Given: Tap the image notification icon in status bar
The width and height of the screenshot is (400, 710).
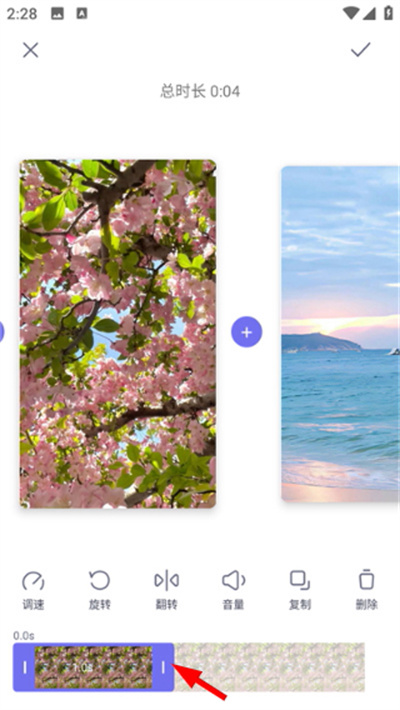Looking at the screenshot, I should tap(57, 14).
